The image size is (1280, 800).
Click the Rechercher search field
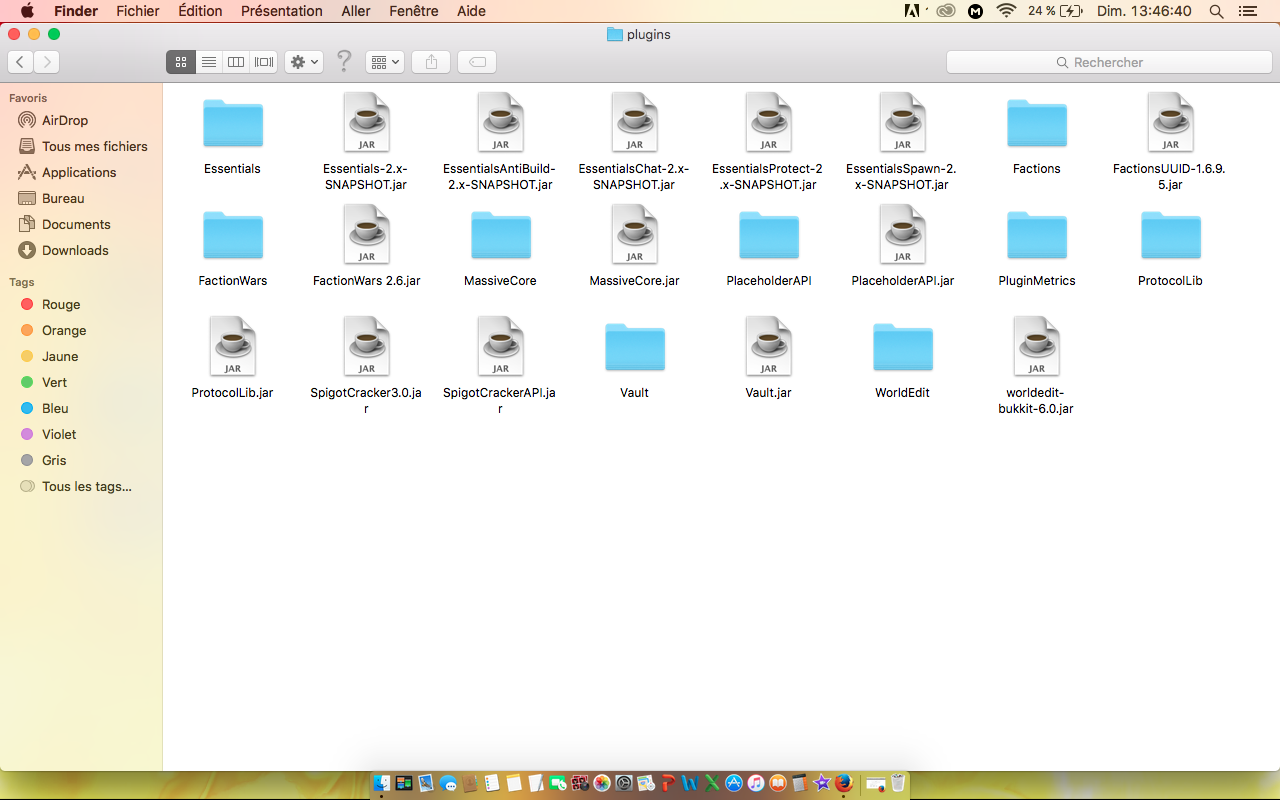[x=1108, y=62]
